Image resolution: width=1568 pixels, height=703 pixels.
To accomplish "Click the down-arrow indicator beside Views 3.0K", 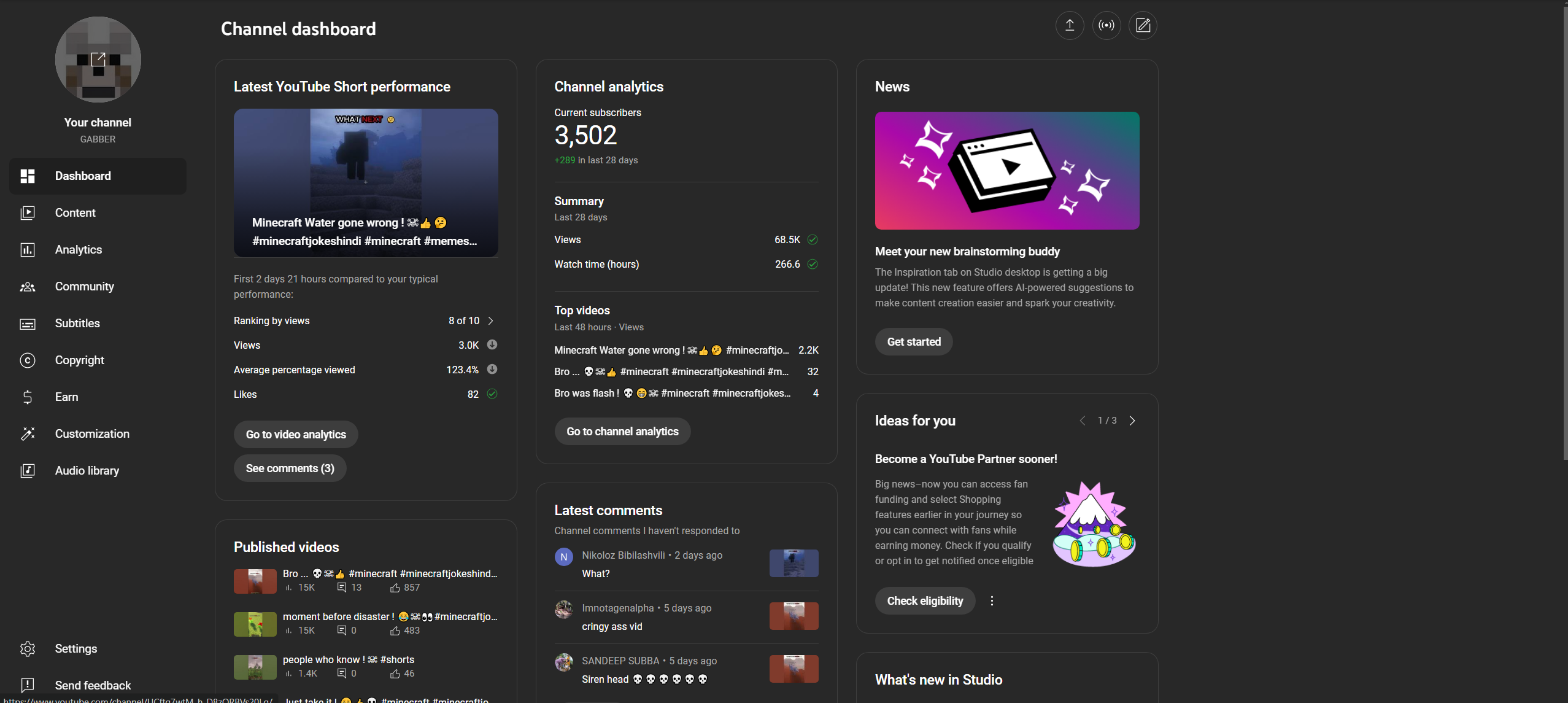I will (x=492, y=345).
